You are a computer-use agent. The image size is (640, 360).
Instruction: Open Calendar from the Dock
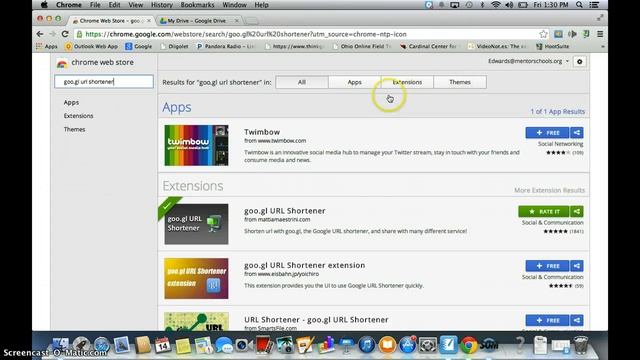[x=162, y=345]
